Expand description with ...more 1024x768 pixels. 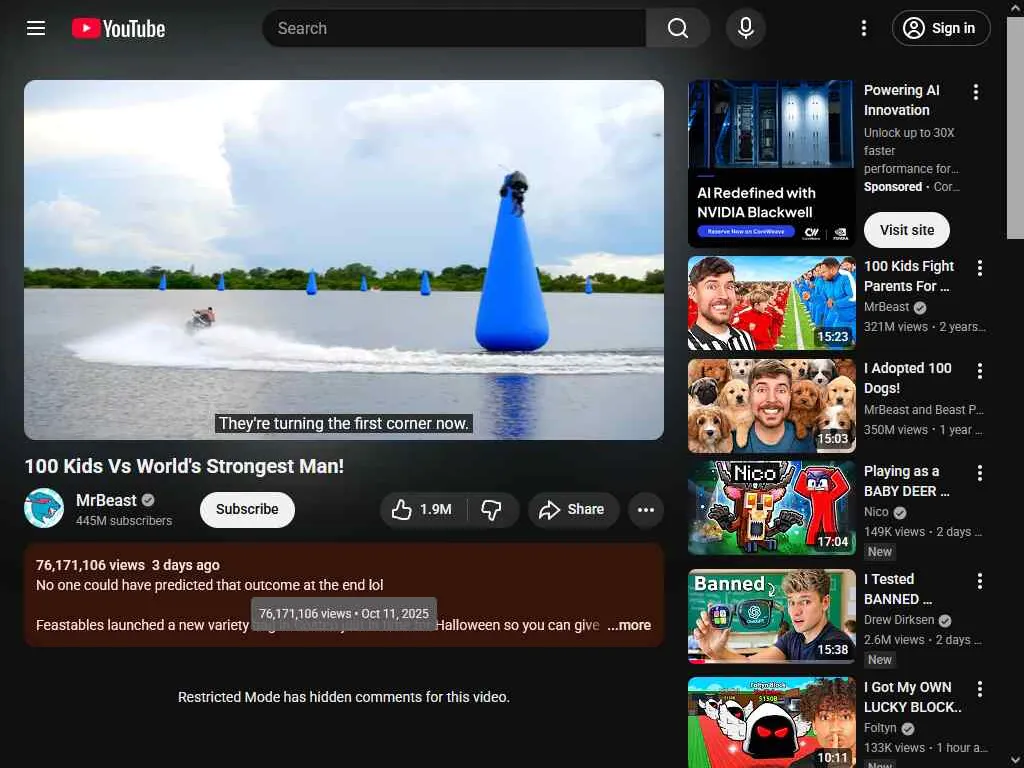pos(629,625)
